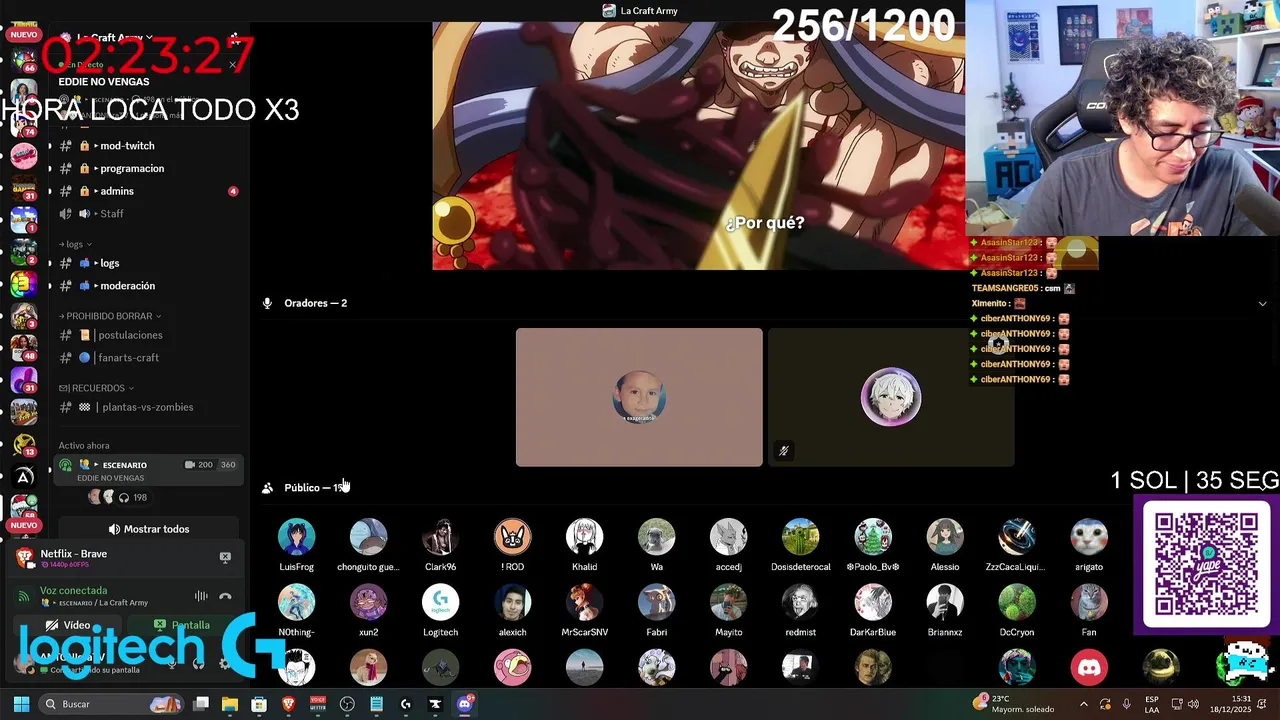Open the Khalid audience avatar
The width and height of the screenshot is (1280, 720).
coord(584,537)
